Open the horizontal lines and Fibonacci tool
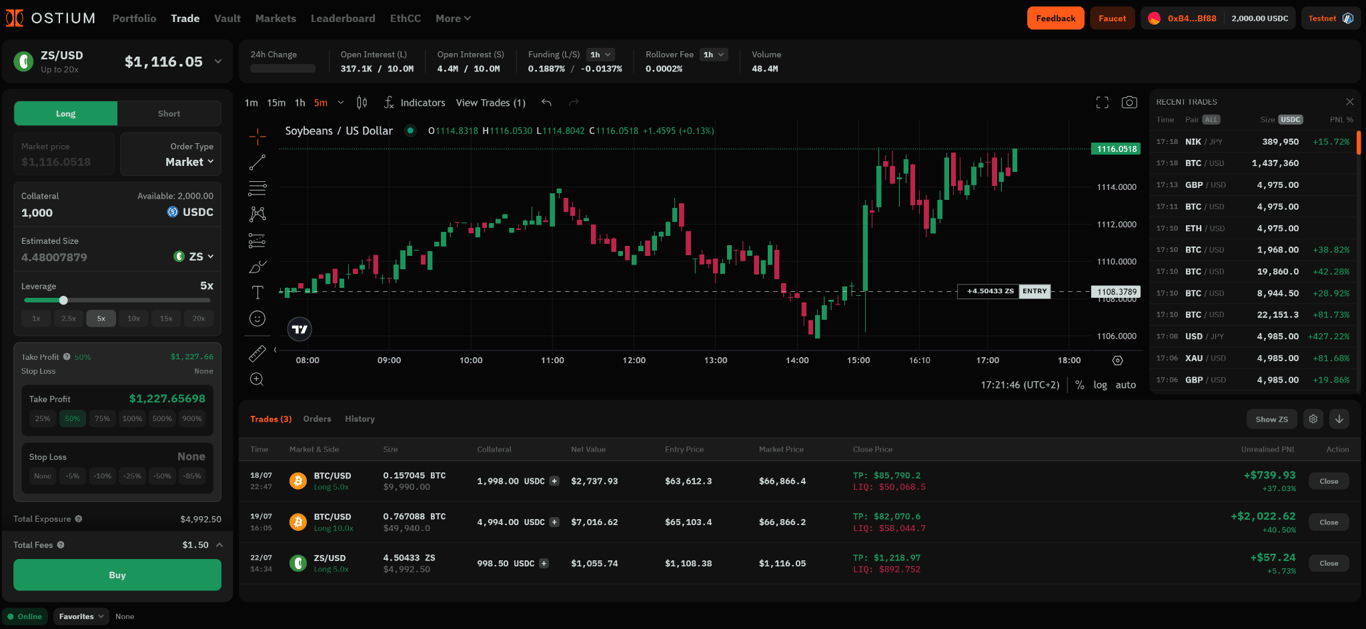 (258, 188)
